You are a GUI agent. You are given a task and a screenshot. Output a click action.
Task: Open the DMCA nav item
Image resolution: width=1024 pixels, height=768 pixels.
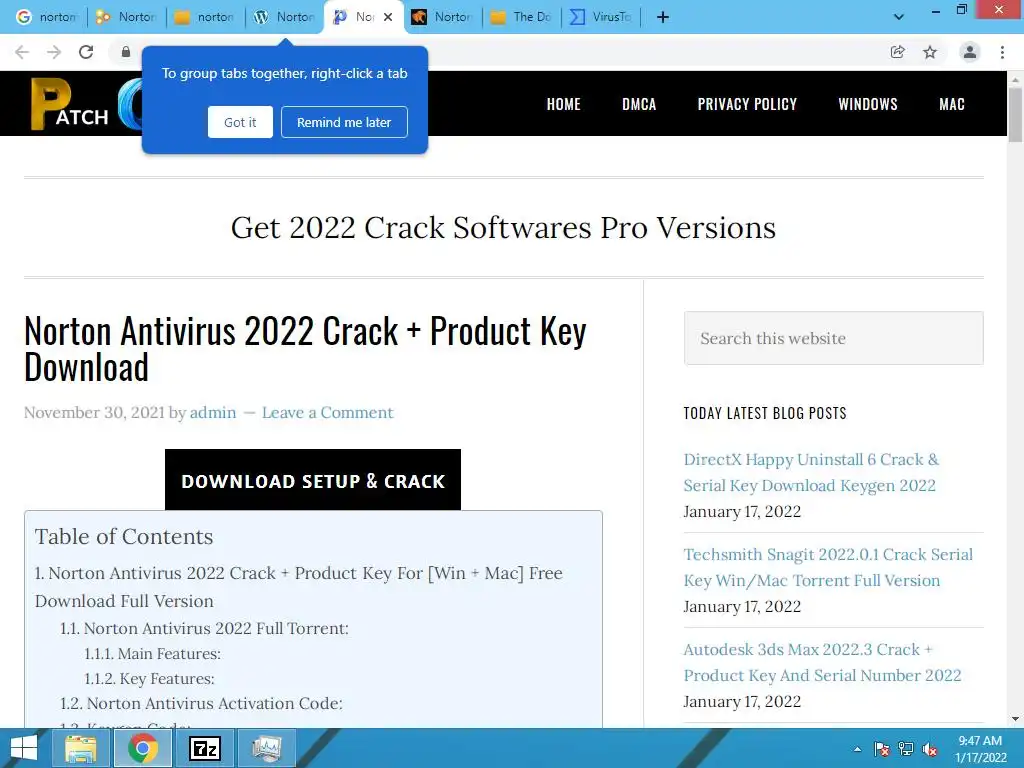point(639,104)
